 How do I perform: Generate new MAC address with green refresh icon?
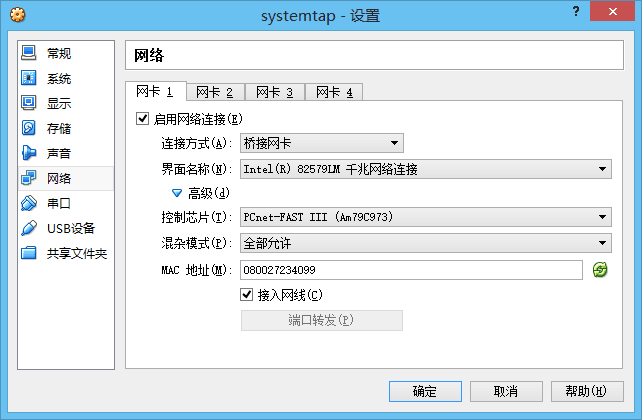point(600,270)
